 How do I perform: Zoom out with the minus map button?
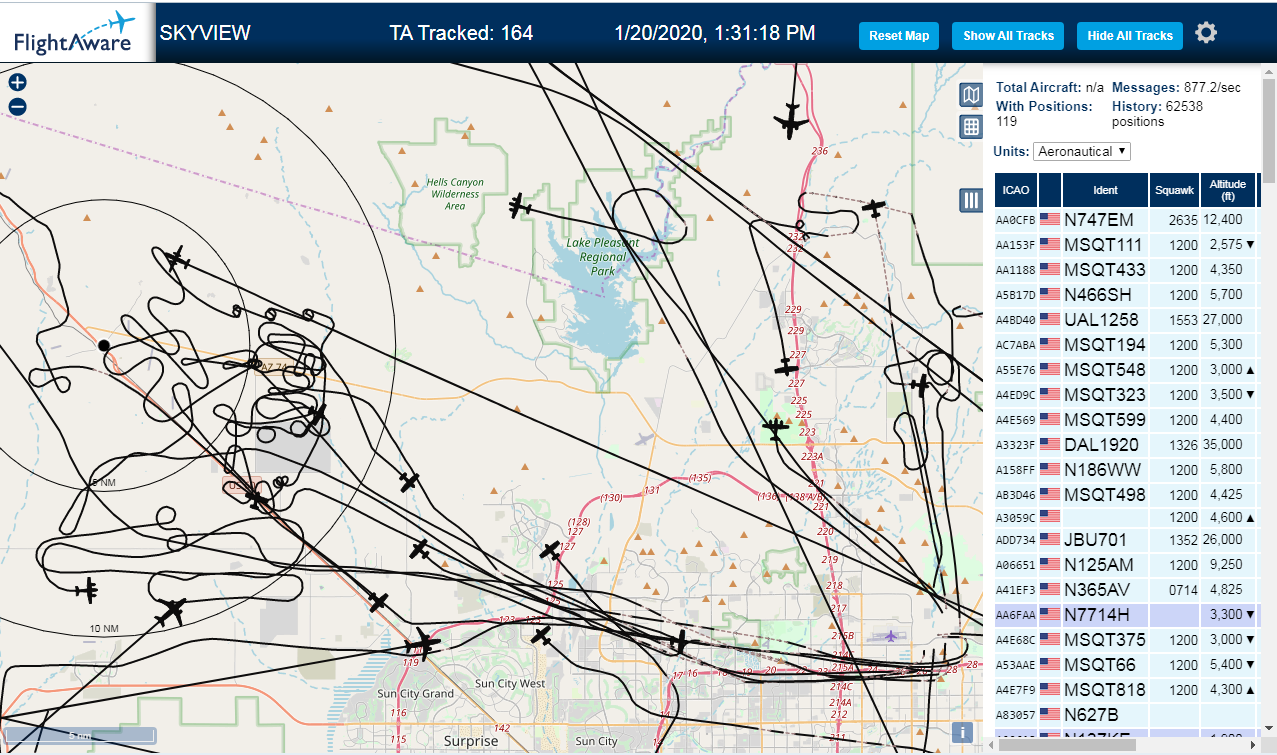pos(17,107)
